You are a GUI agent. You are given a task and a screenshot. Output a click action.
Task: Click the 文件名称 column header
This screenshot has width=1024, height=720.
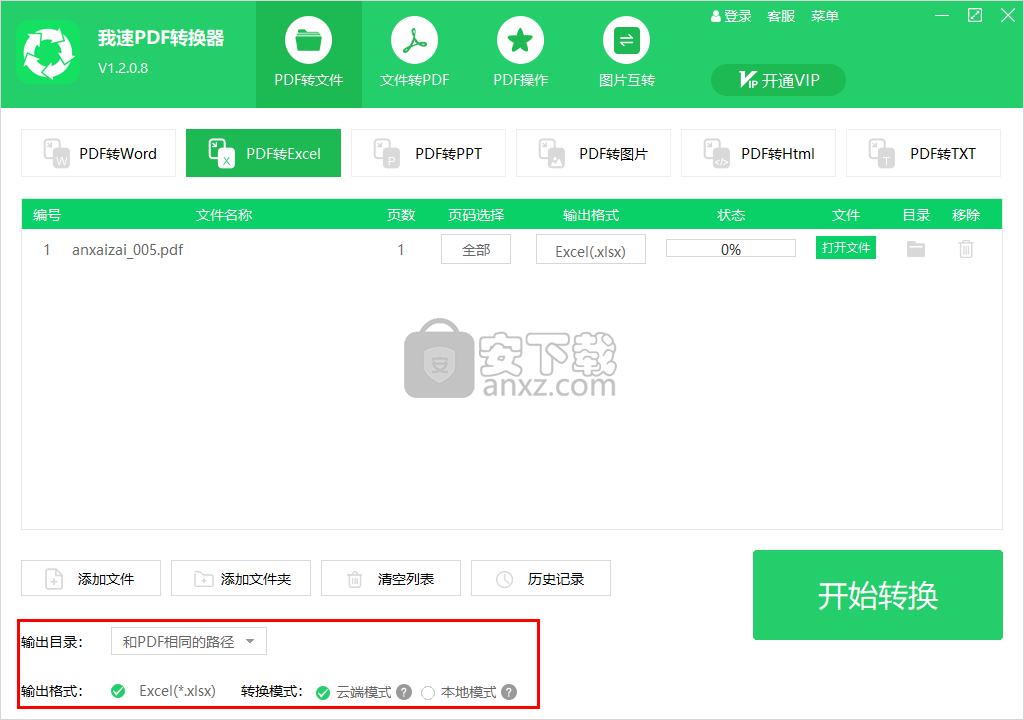click(224, 215)
